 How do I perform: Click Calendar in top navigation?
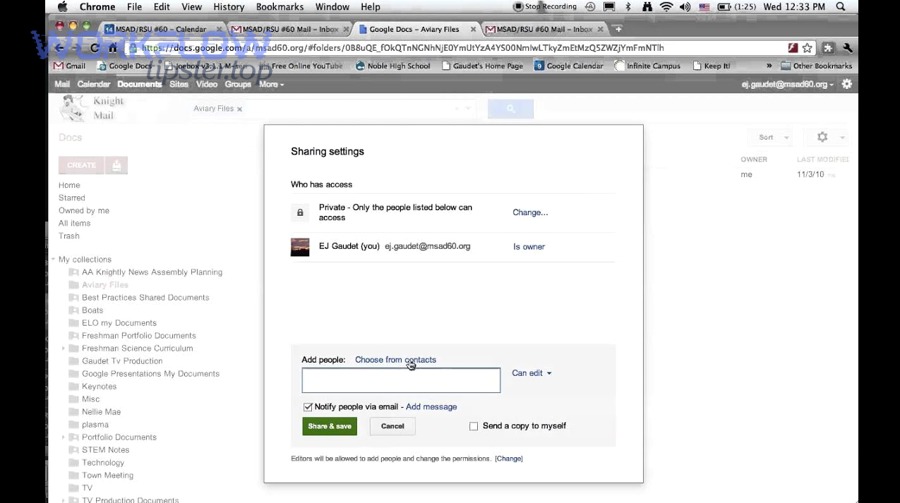pos(94,84)
